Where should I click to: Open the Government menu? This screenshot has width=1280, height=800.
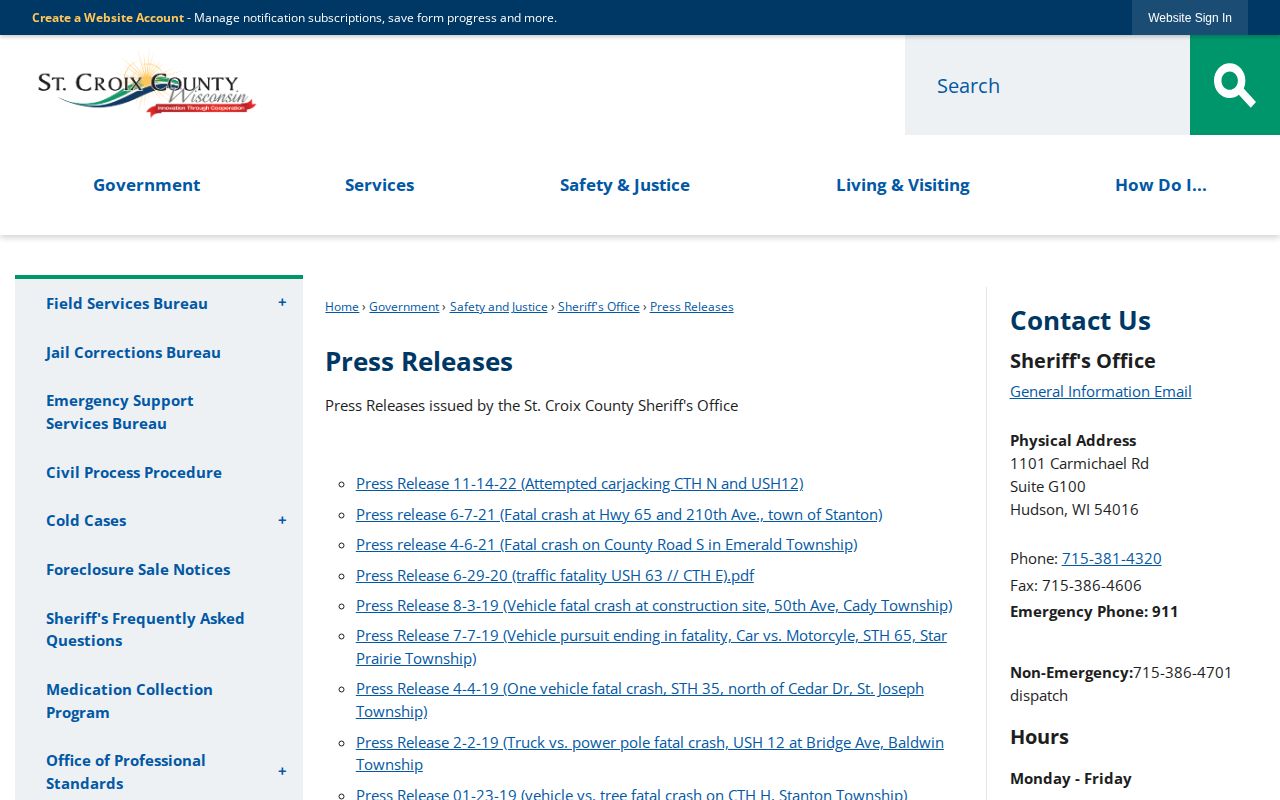[x=147, y=185]
